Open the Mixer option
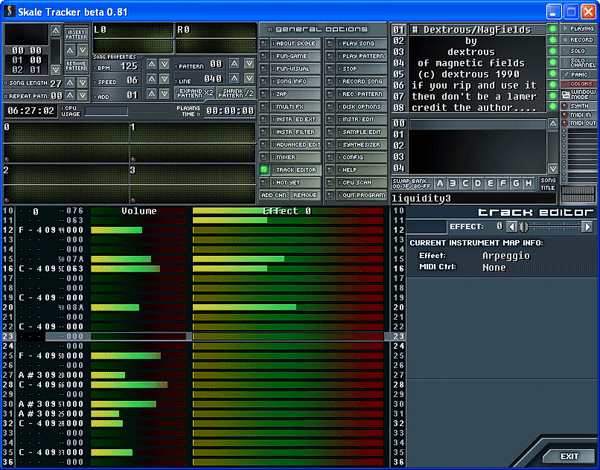This screenshot has width=600, height=470. pos(295,157)
